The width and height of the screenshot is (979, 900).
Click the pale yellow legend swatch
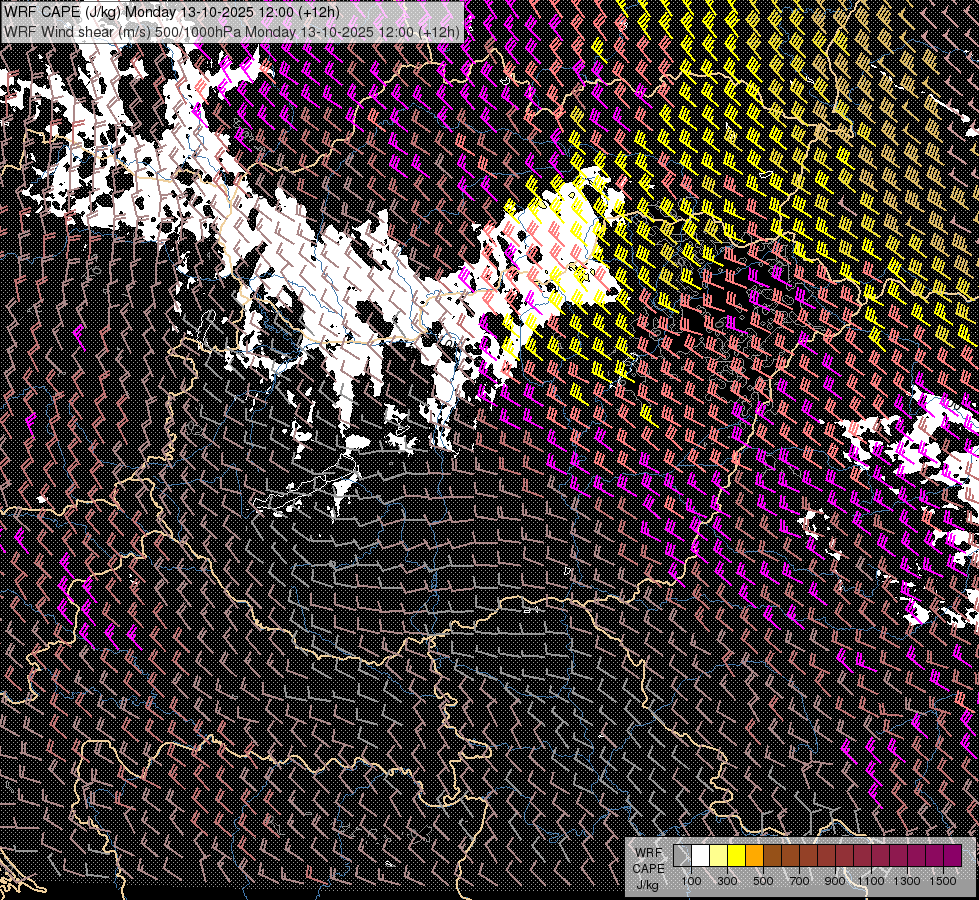718,855
